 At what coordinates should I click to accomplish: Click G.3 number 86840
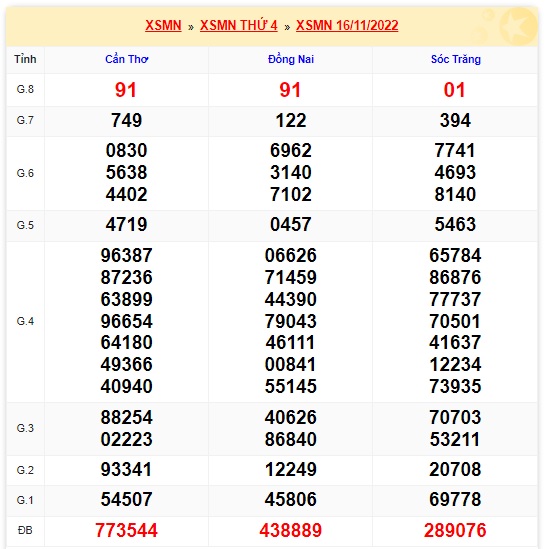click(x=291, y=439)
